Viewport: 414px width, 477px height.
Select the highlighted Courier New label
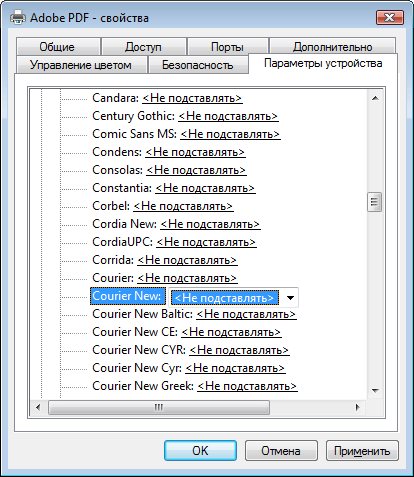click(x=128, y=296)
